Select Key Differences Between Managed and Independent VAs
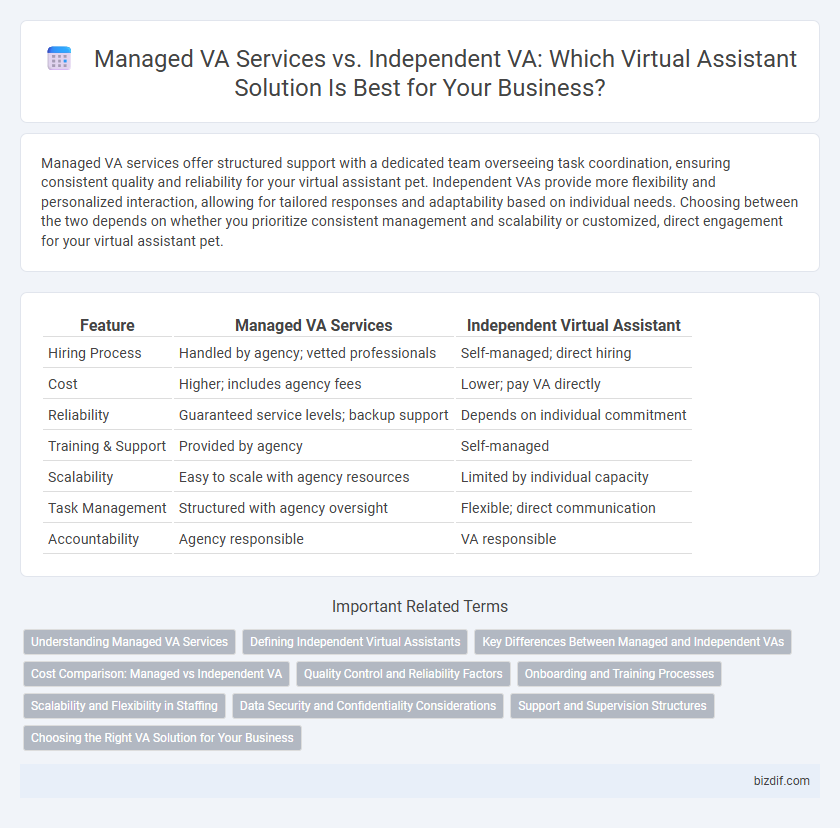 click(x=633, y=642)
